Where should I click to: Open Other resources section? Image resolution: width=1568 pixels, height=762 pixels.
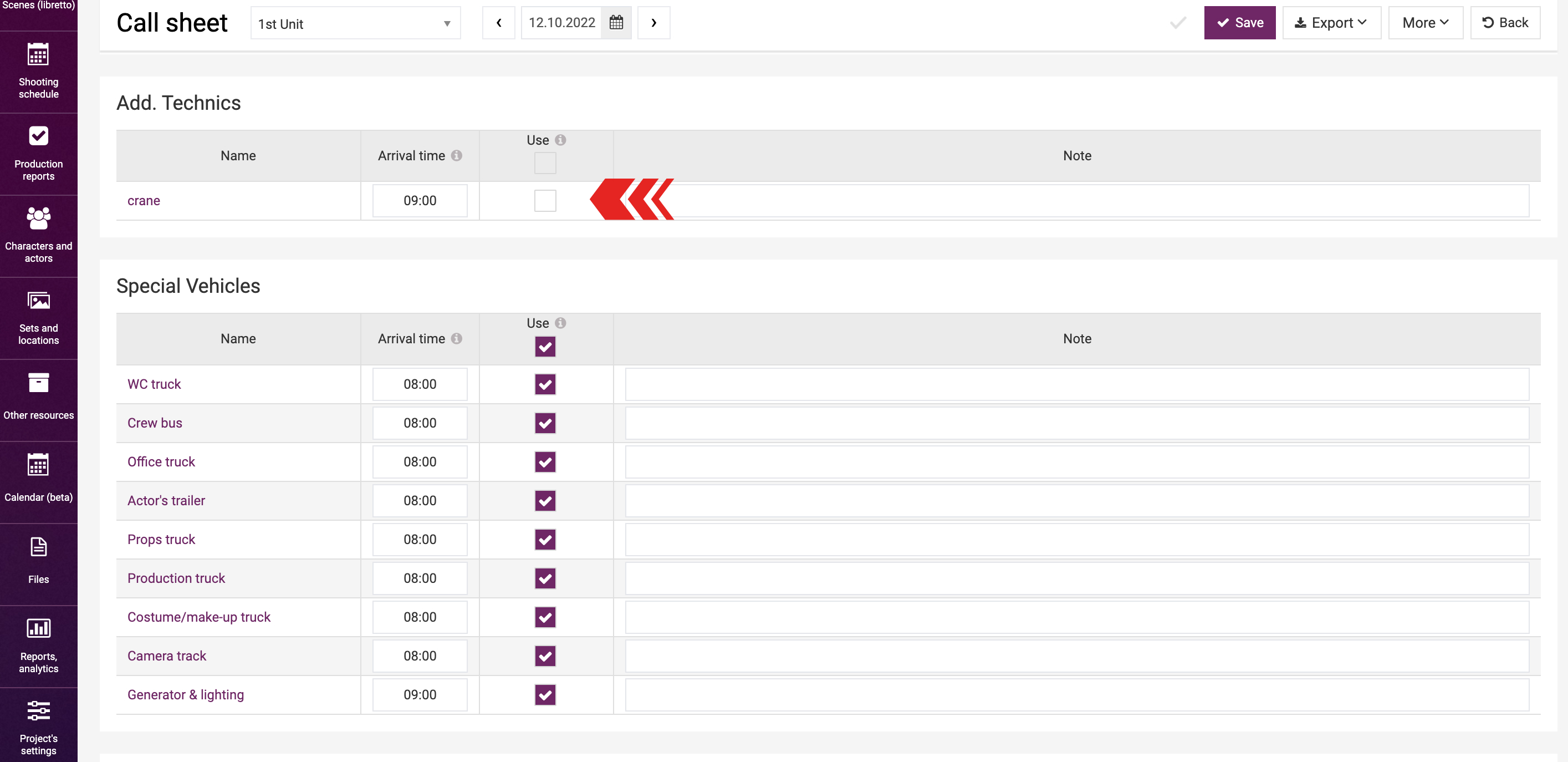pyautogui.click(x=38, y=399)
